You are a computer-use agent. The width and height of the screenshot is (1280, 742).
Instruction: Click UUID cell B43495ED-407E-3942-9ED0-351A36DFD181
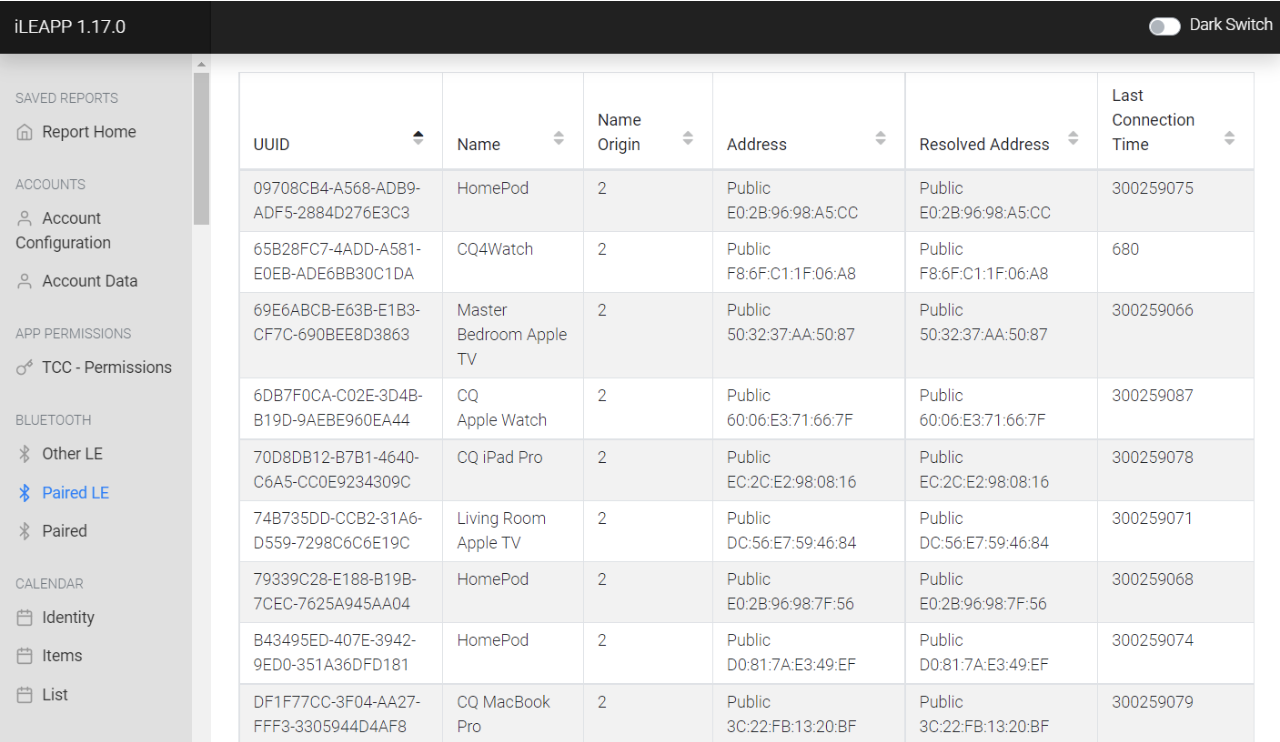point(341,652)
